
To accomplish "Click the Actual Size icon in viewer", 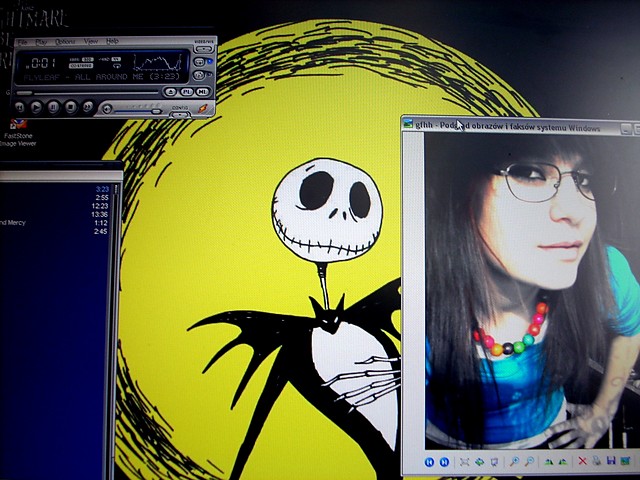I will tap(479, 462).
